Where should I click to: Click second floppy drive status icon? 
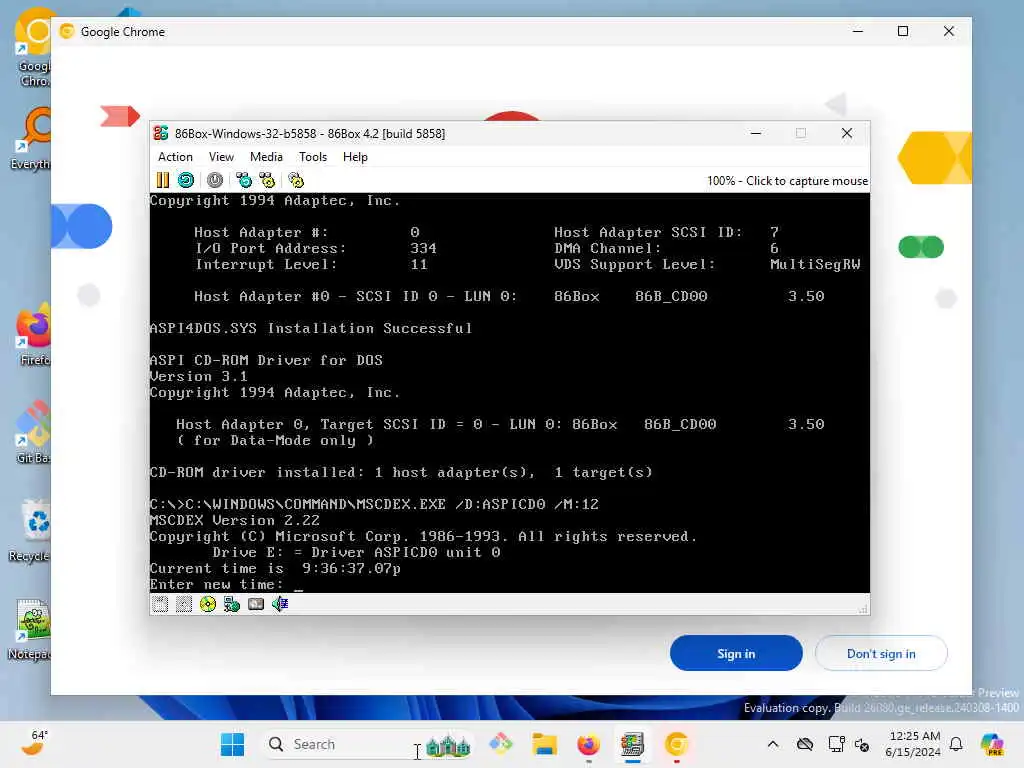coord(184,604)
